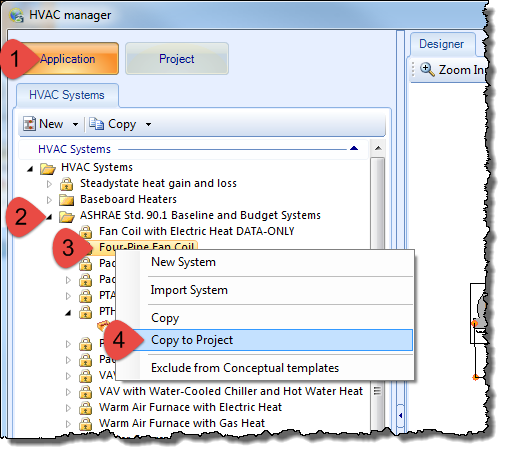
Task: Click the Zoom In magnifier icon
Action: point(427,69)
